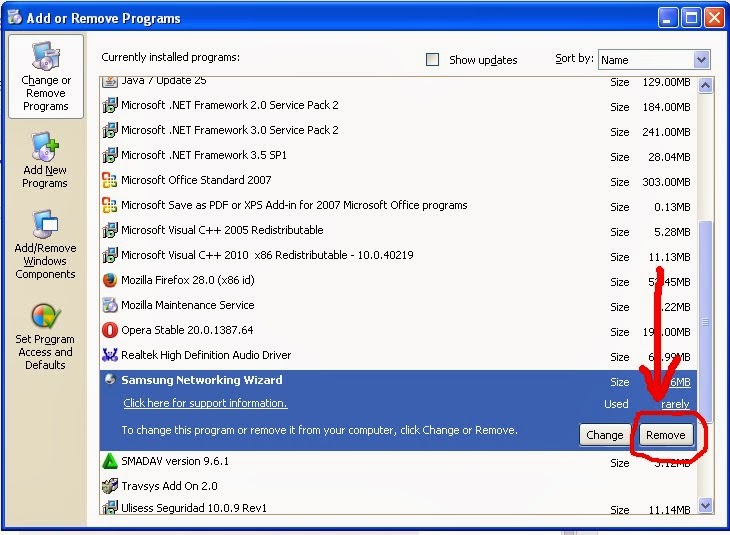
Task: Click the Travsys Add On icon
Action: (110, 486)
